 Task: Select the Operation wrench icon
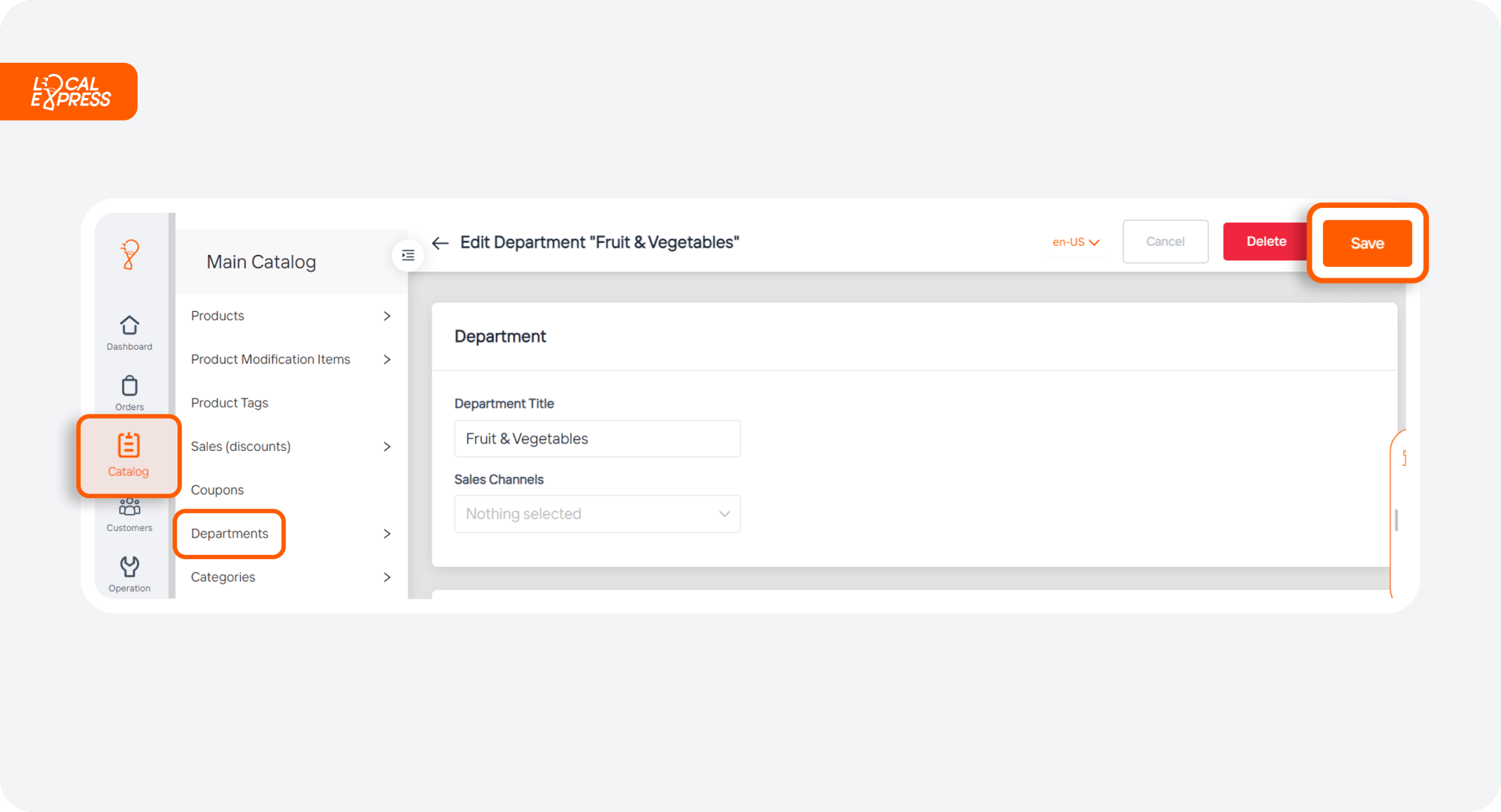[129, 572]
